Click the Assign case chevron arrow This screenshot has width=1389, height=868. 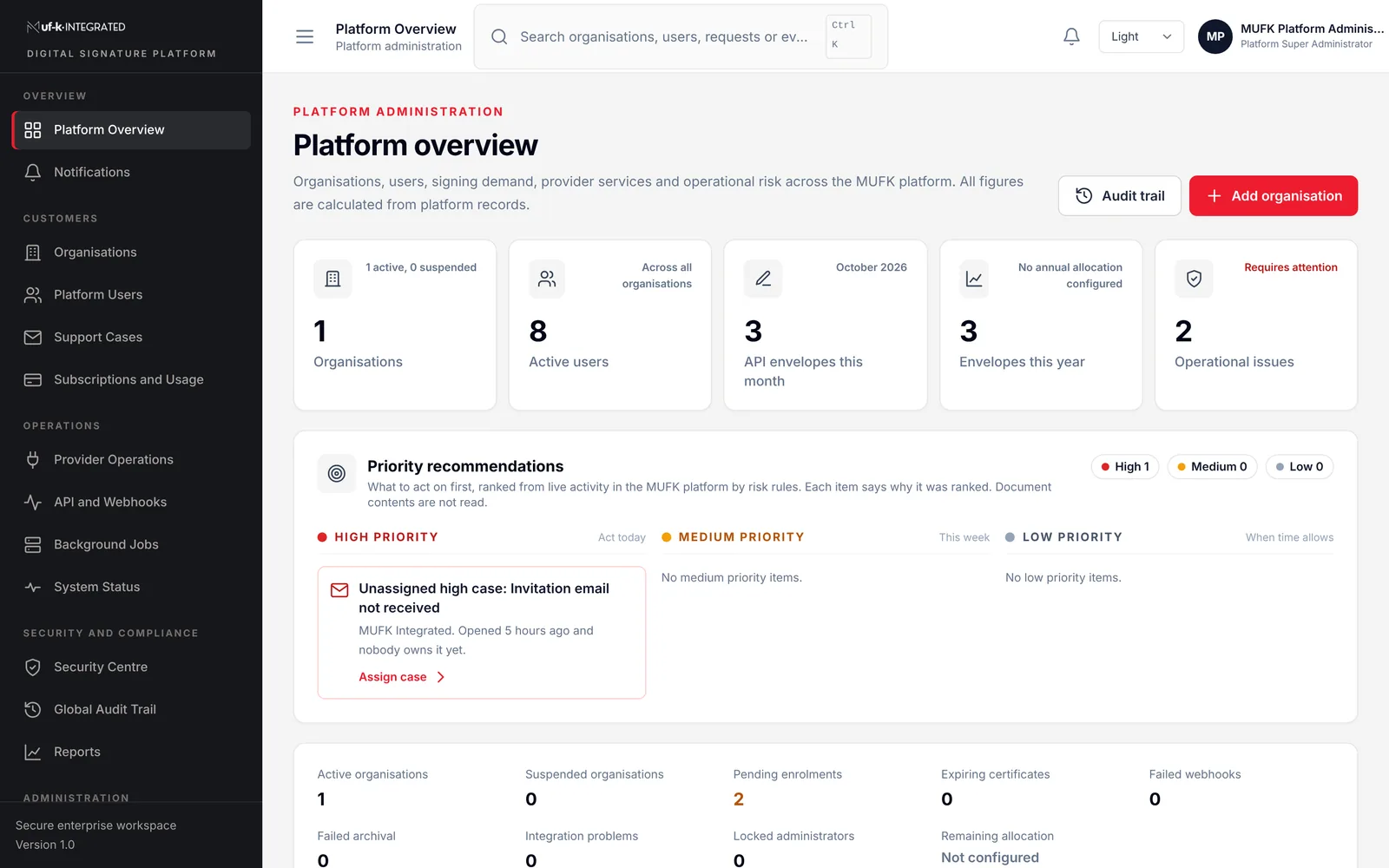click(x=441, y=677)
